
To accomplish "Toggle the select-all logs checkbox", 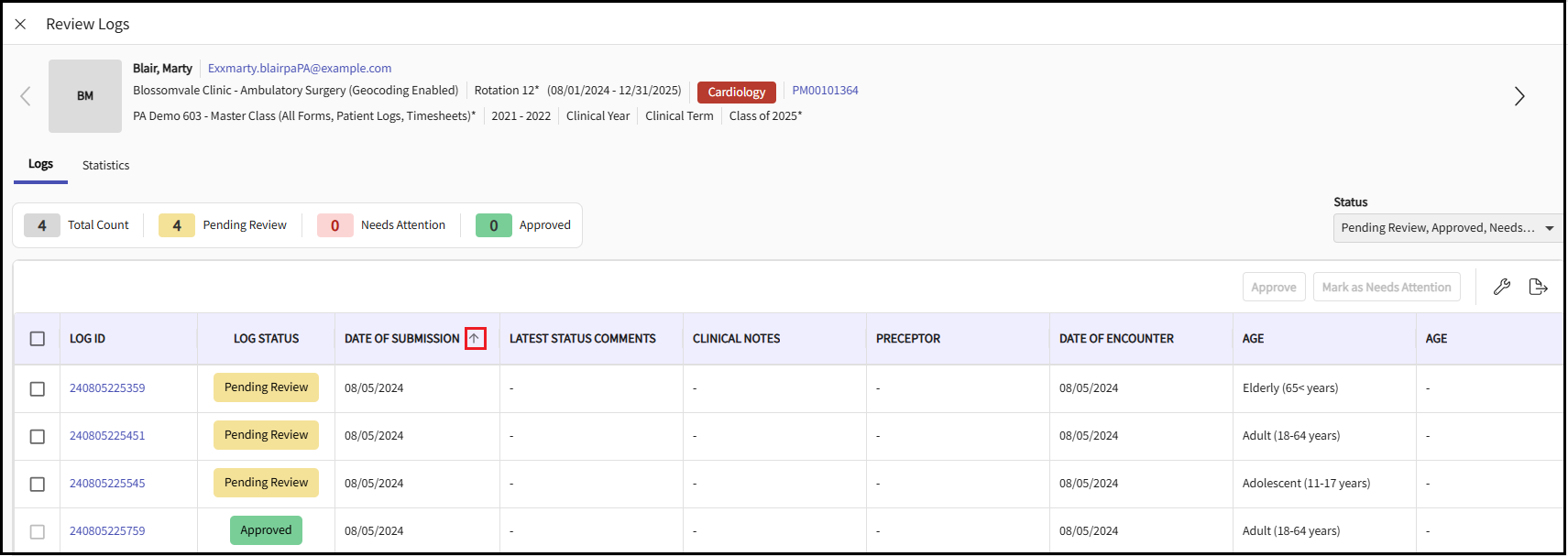I will tap(38, 339).
